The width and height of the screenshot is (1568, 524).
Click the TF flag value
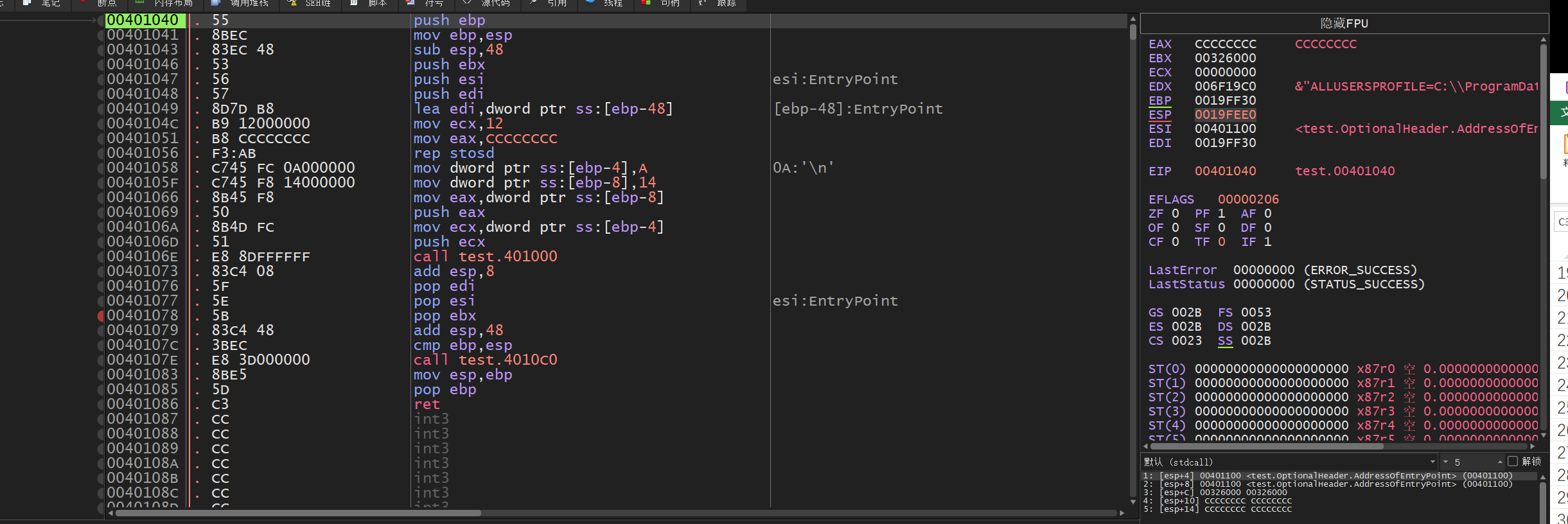point(1221,242)
